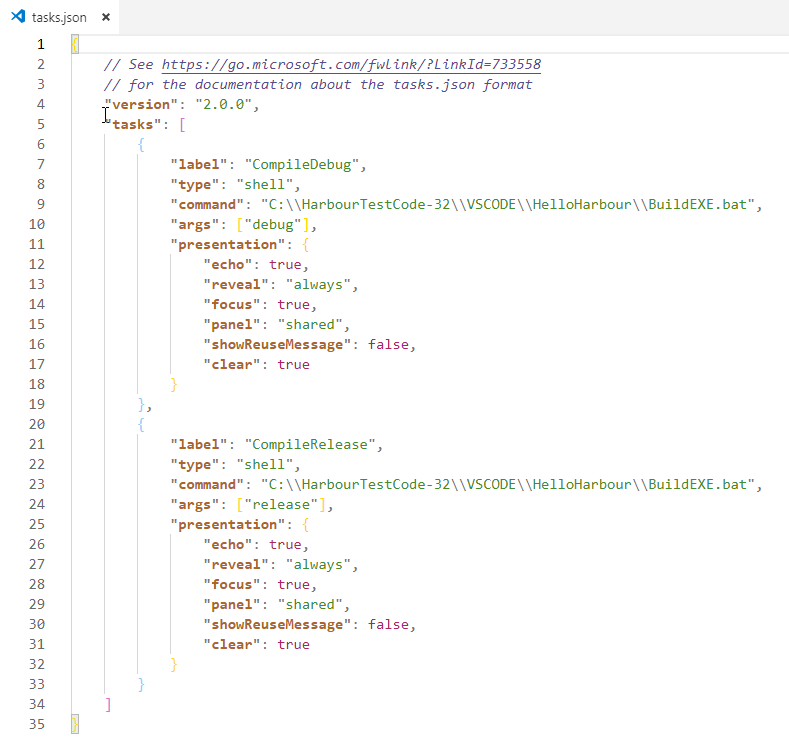Click line number 35 in the gutter

(40, 724)
